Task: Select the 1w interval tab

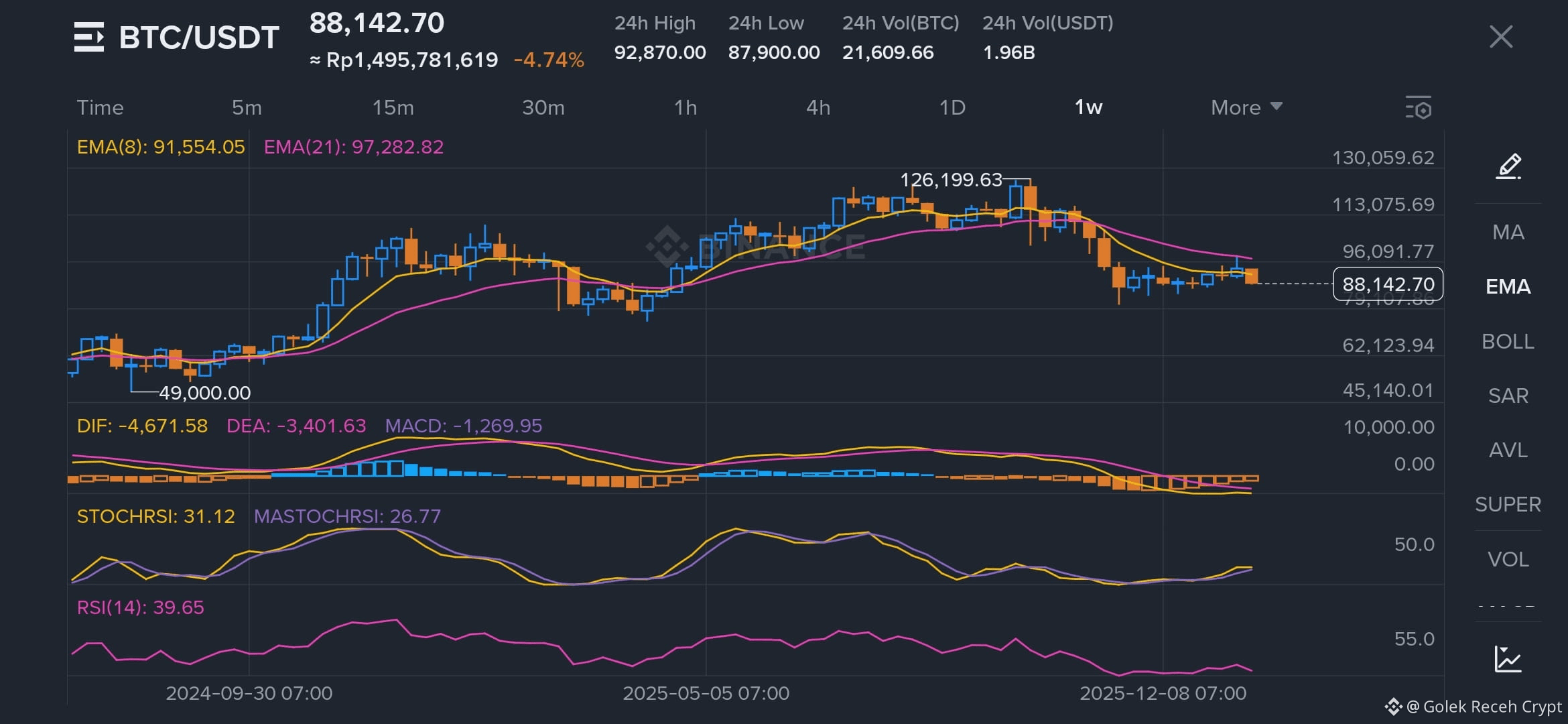Action: point(1088,107)
